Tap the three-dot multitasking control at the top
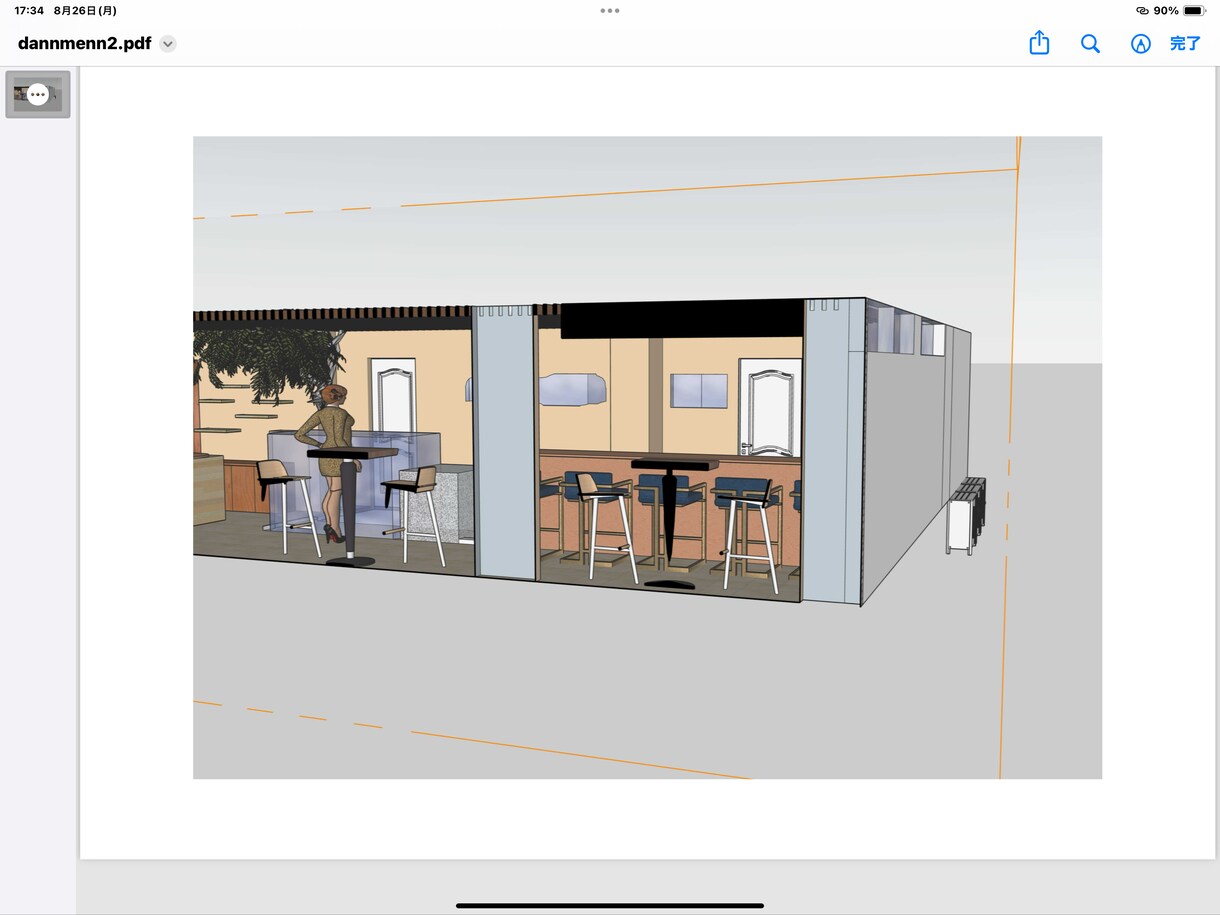The width and height of the screenshot is (1220, 915). point(610,10)
